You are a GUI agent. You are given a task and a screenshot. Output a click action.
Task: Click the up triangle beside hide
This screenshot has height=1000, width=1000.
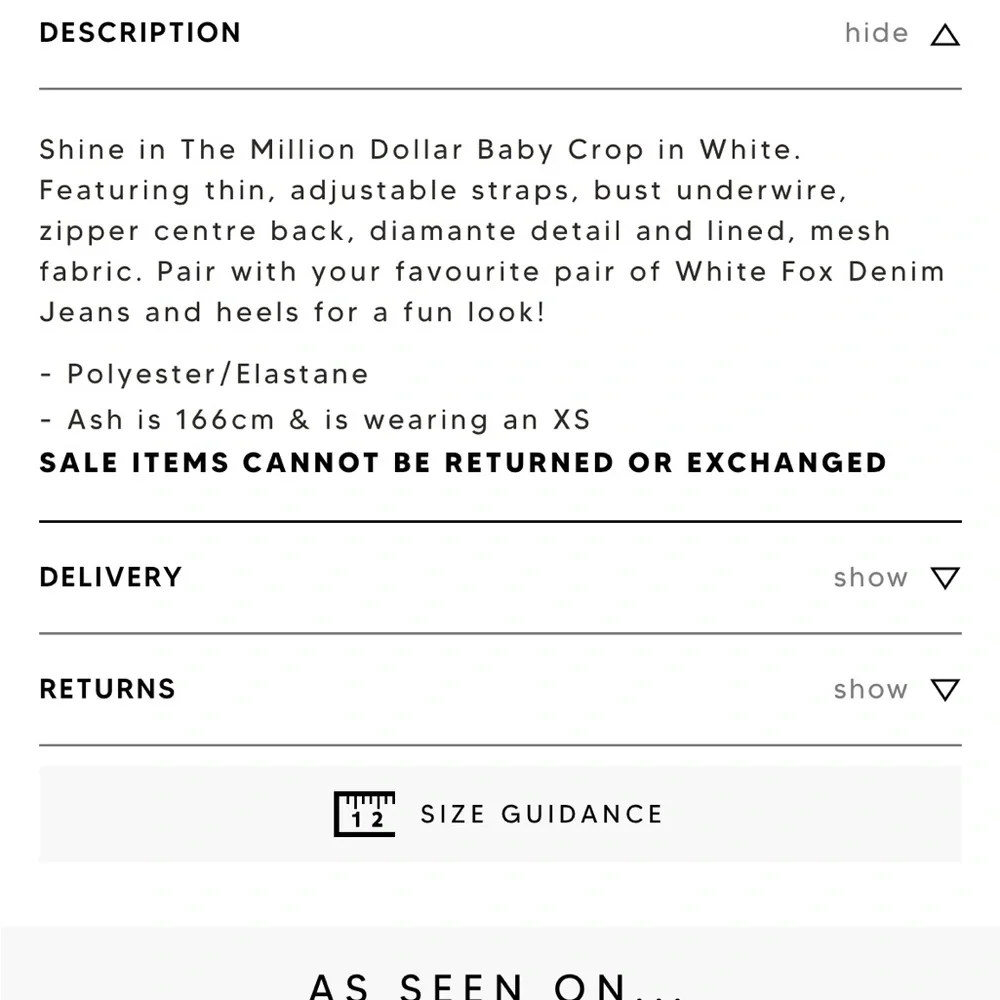pos(945,36)
